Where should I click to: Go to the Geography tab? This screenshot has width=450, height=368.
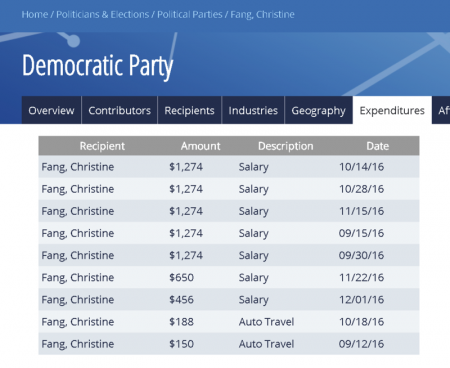pos(319,110)
